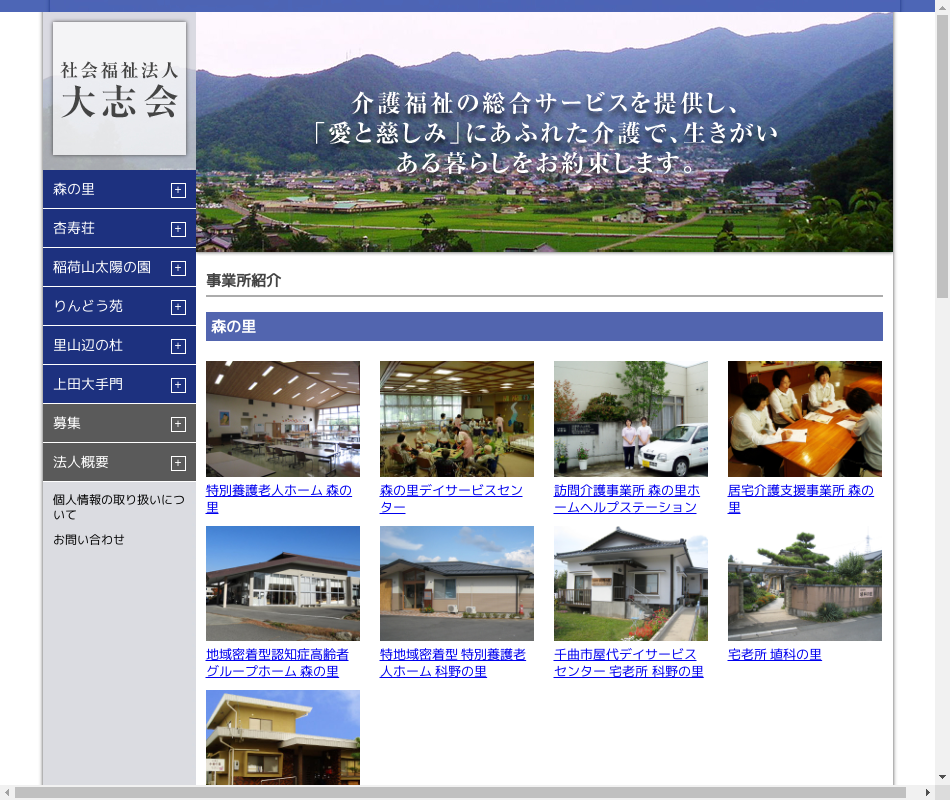Go to お問い合わせ contact page
950x800 pixels.
coord(89,540)
